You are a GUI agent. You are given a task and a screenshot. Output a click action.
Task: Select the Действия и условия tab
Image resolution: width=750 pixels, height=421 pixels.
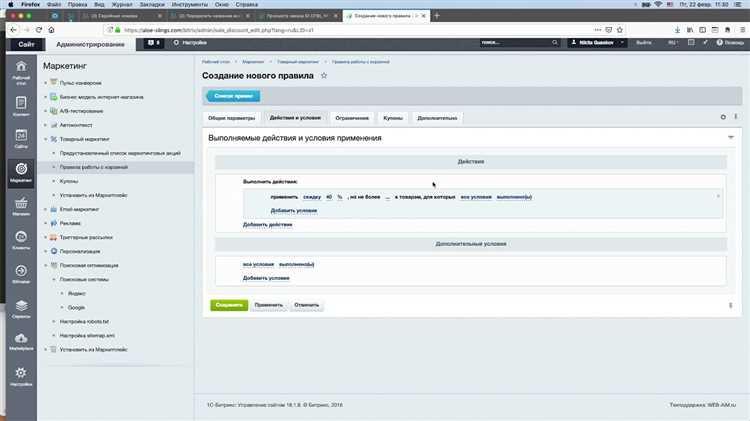[x=295, y=118]
